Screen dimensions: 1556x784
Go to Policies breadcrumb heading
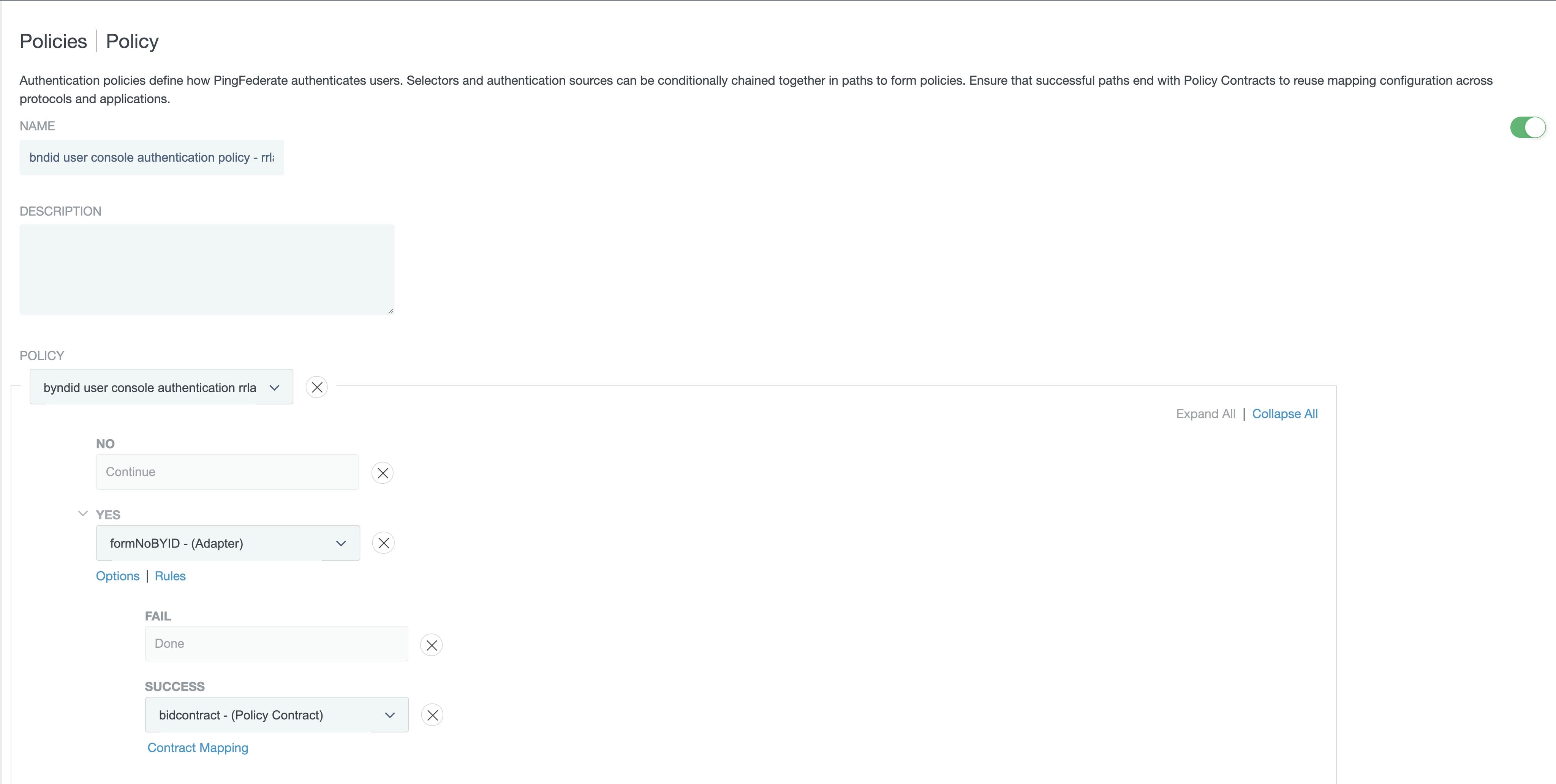(53, 41)
